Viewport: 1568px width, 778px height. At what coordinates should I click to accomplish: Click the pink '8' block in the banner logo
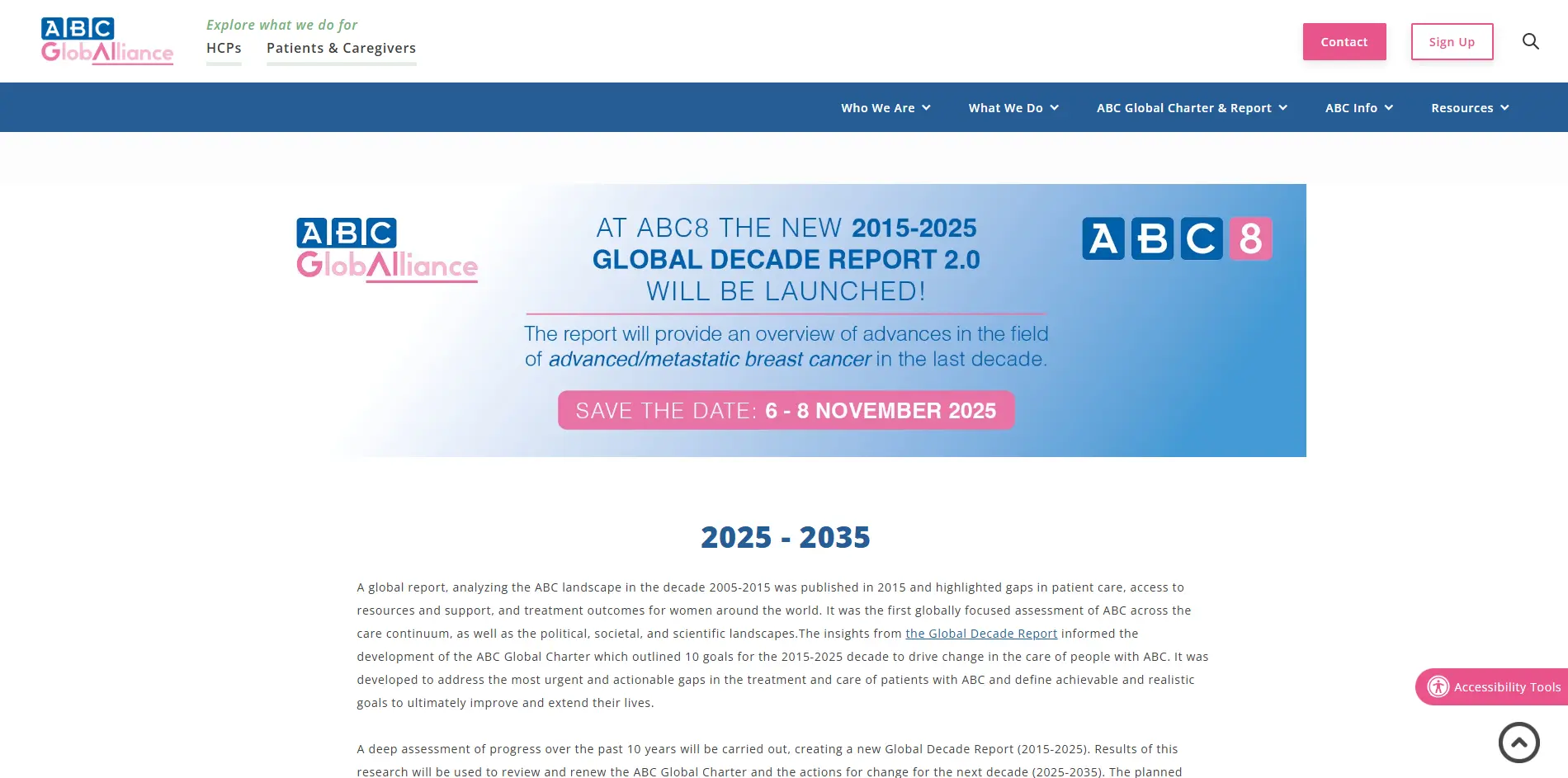(1251, 238)
